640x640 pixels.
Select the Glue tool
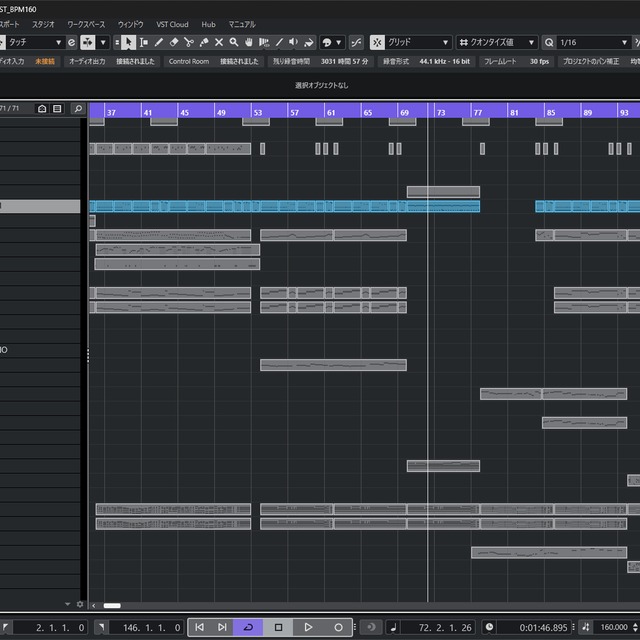[x=204, y=43]
